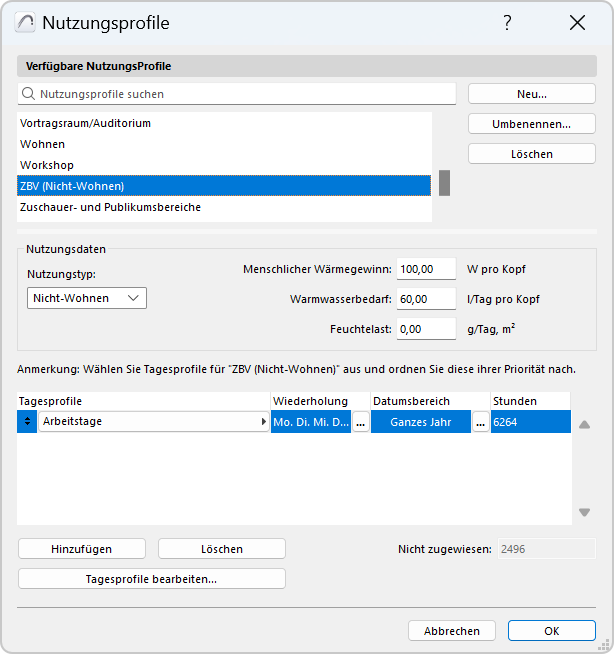The image size is (614, 654).
Task: Close the Nutzungsprofile dialog
Action: [x=577, y=23]
